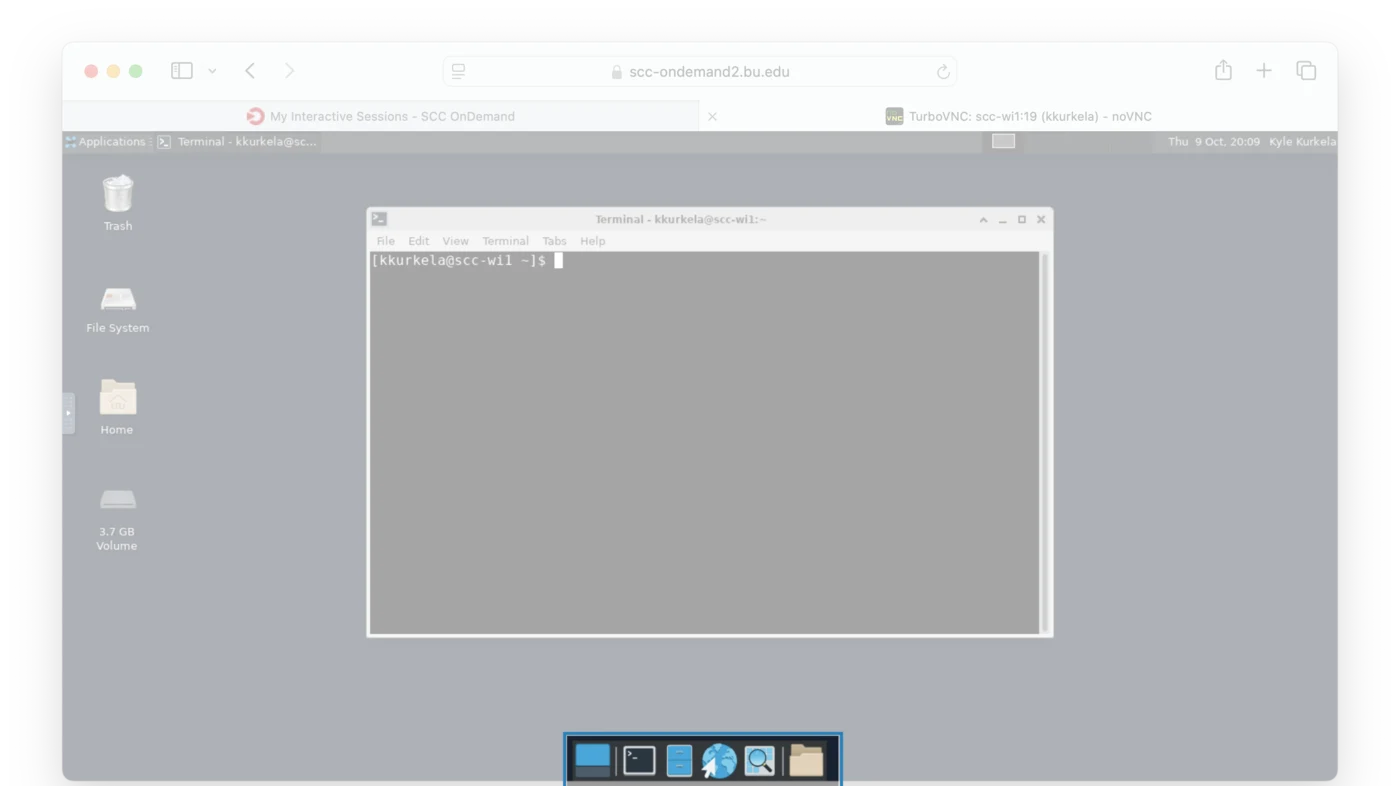Expand the noVNC control panel side handle
The height and width of the screenshot is (786, 1400).
68,413
